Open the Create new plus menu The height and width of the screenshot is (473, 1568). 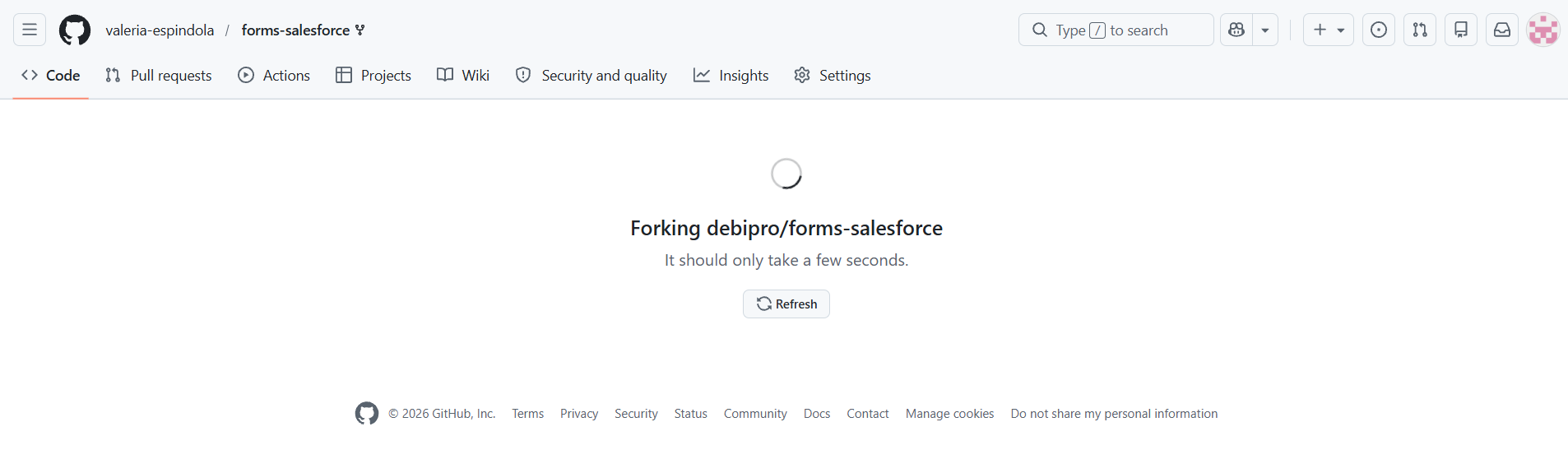tap(1329, 30)
